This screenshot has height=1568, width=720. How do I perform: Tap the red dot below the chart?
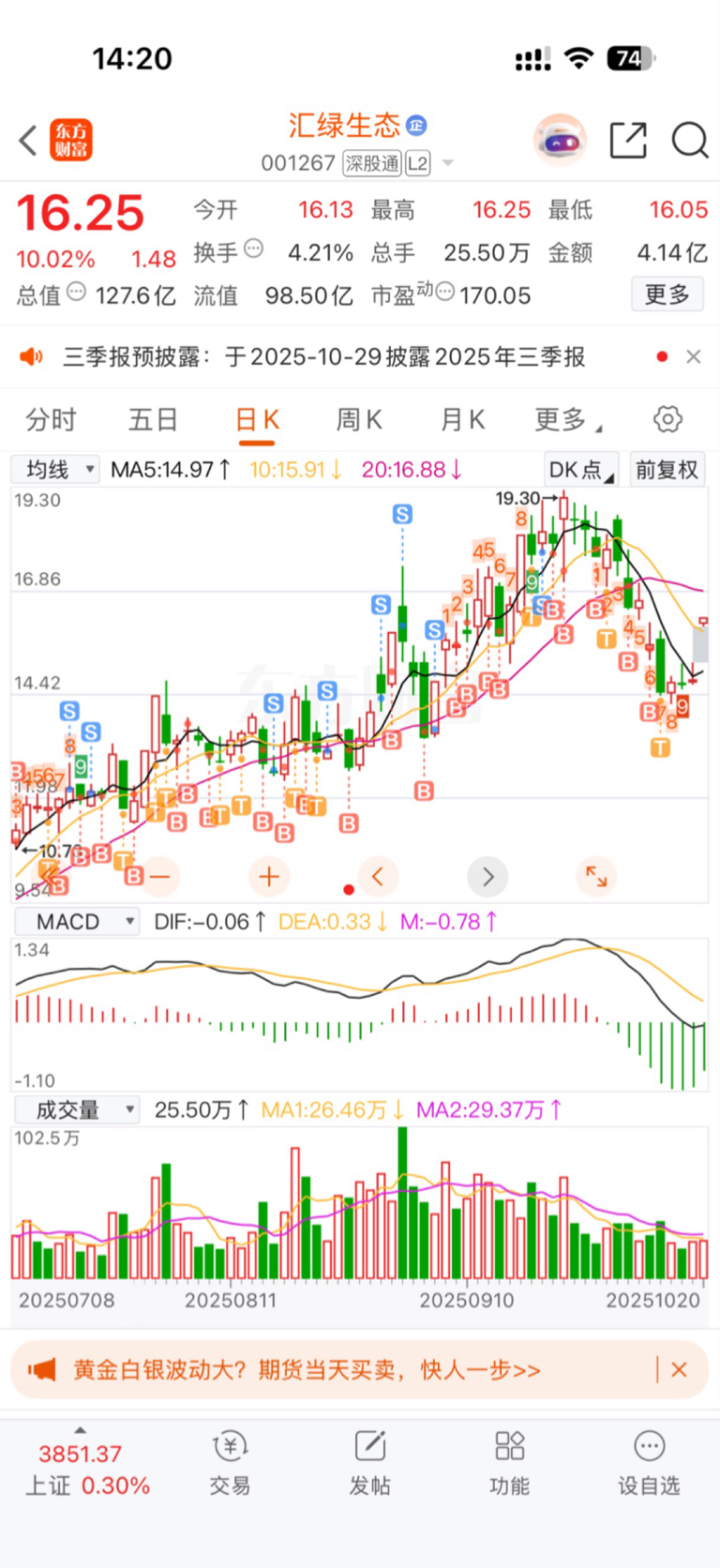pos(349,890)
